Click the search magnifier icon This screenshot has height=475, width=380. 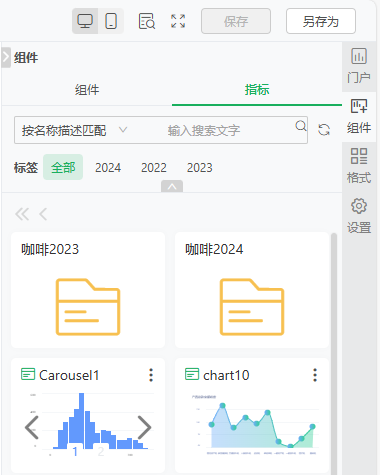301,126
